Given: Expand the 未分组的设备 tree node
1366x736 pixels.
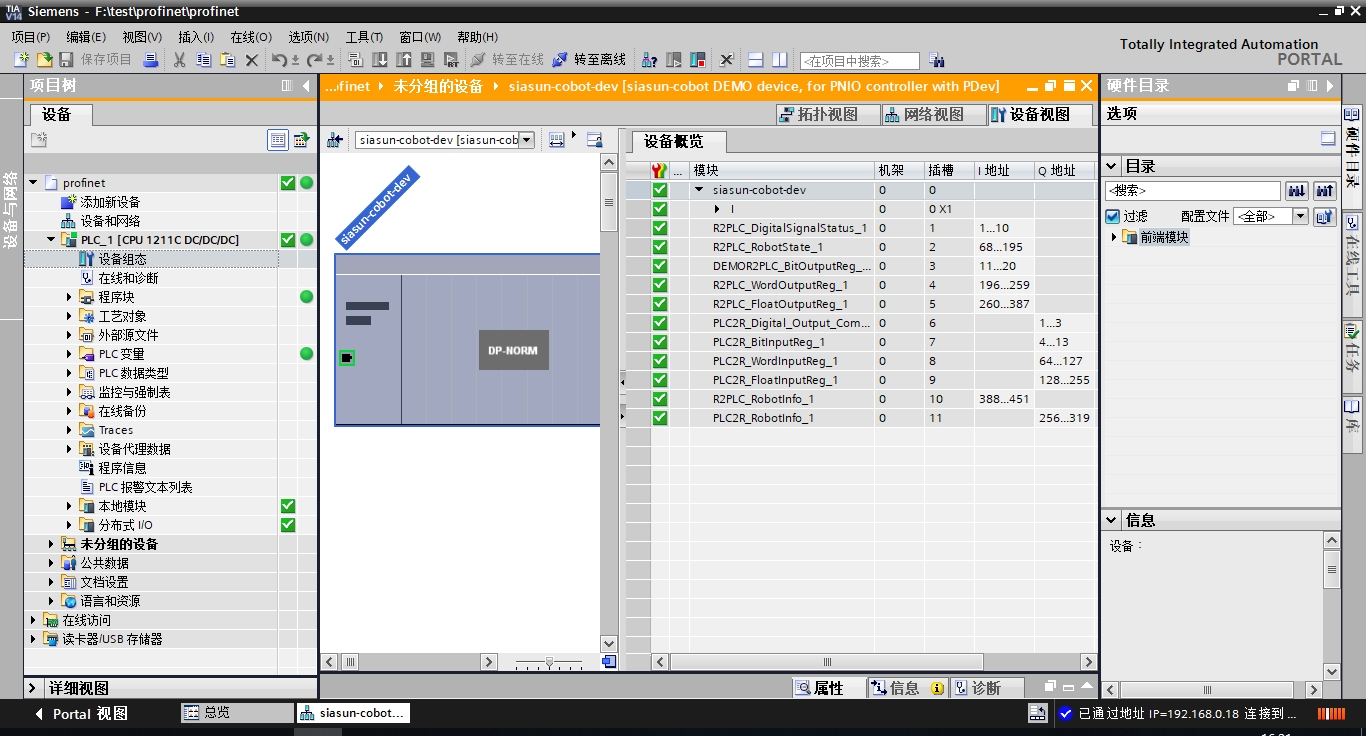Looking at the screenshot, I should click(x=52, y=544).
